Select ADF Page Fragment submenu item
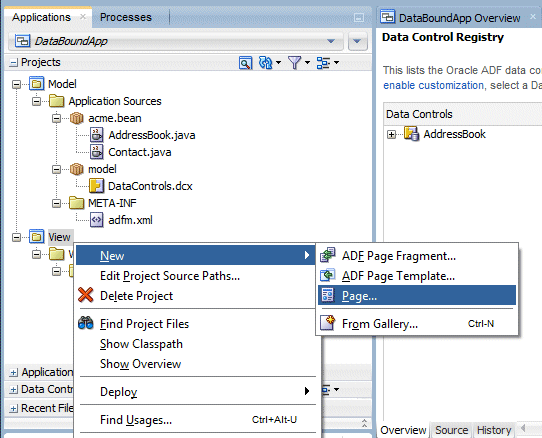 (417, 255)
